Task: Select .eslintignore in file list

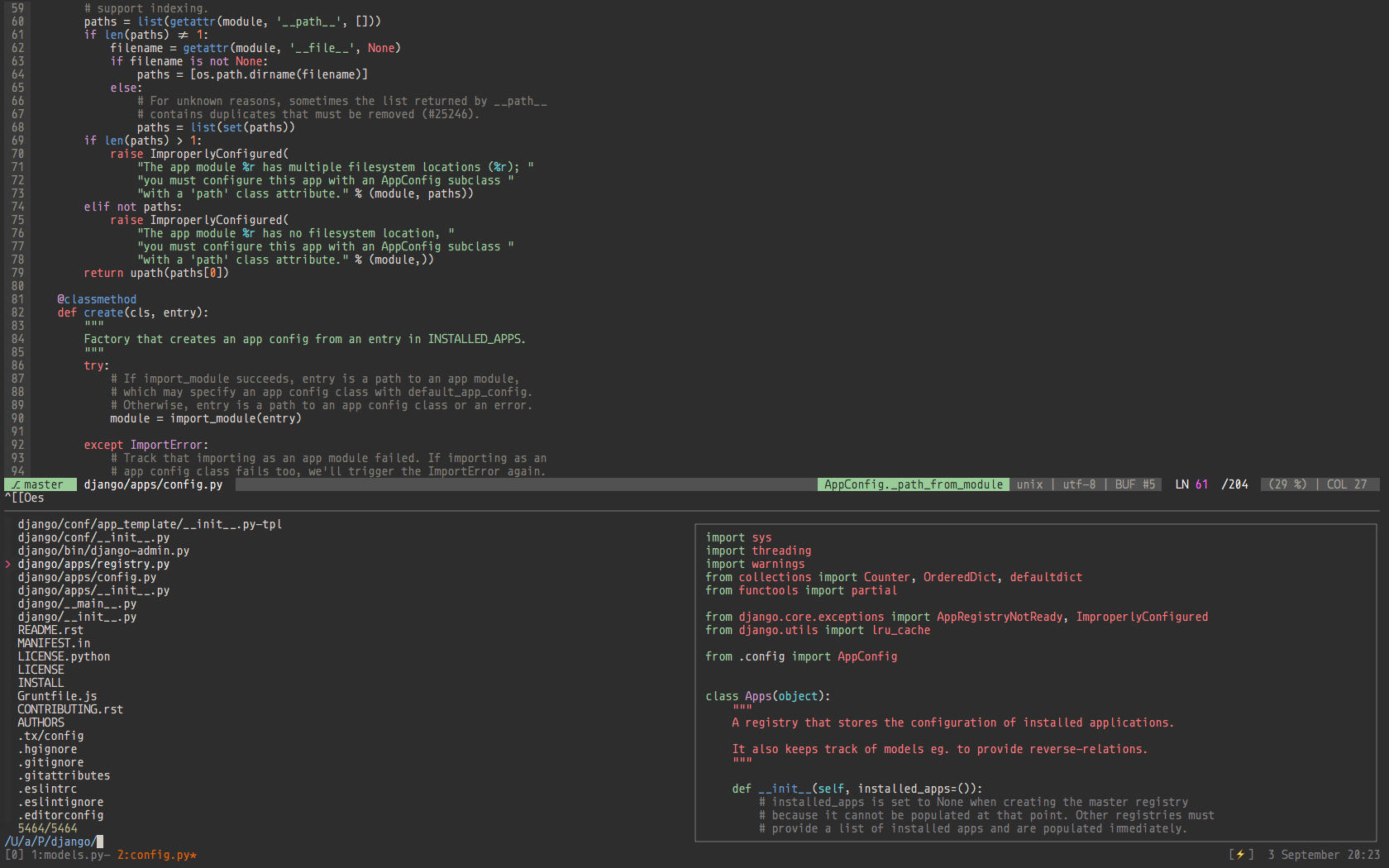Action: pos(60,802)
